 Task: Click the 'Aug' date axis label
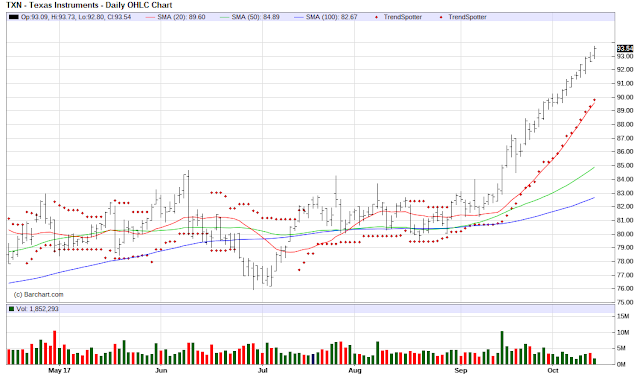click(355, 371)
